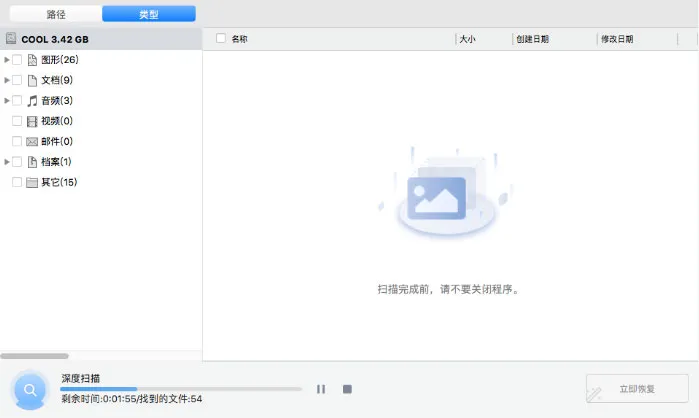This screenshot has width=699, height=418.
Task: Switch to the 路径 tab
Action: tap(56, 14)
